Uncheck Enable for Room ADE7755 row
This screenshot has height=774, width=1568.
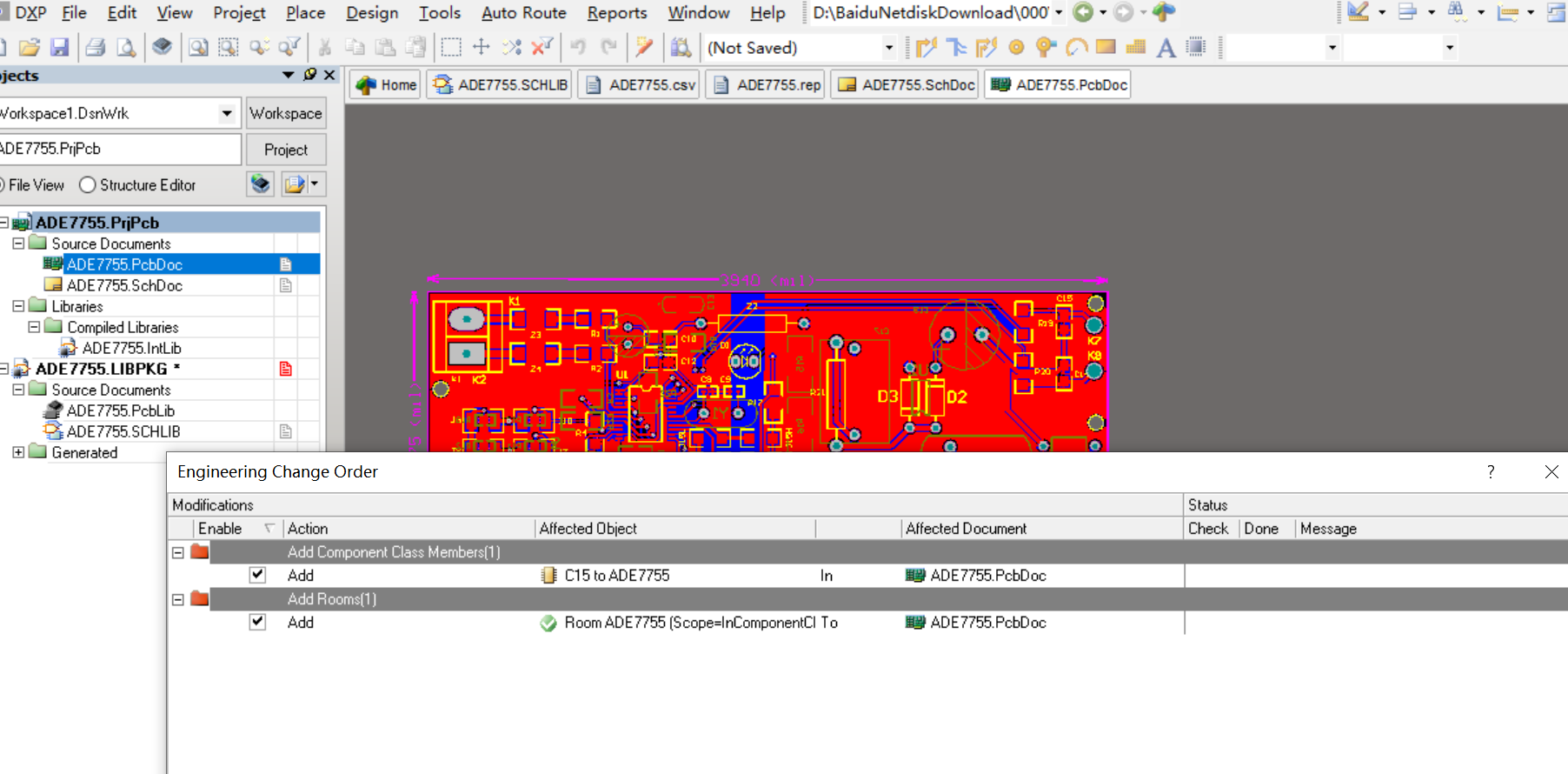point(257,622)
